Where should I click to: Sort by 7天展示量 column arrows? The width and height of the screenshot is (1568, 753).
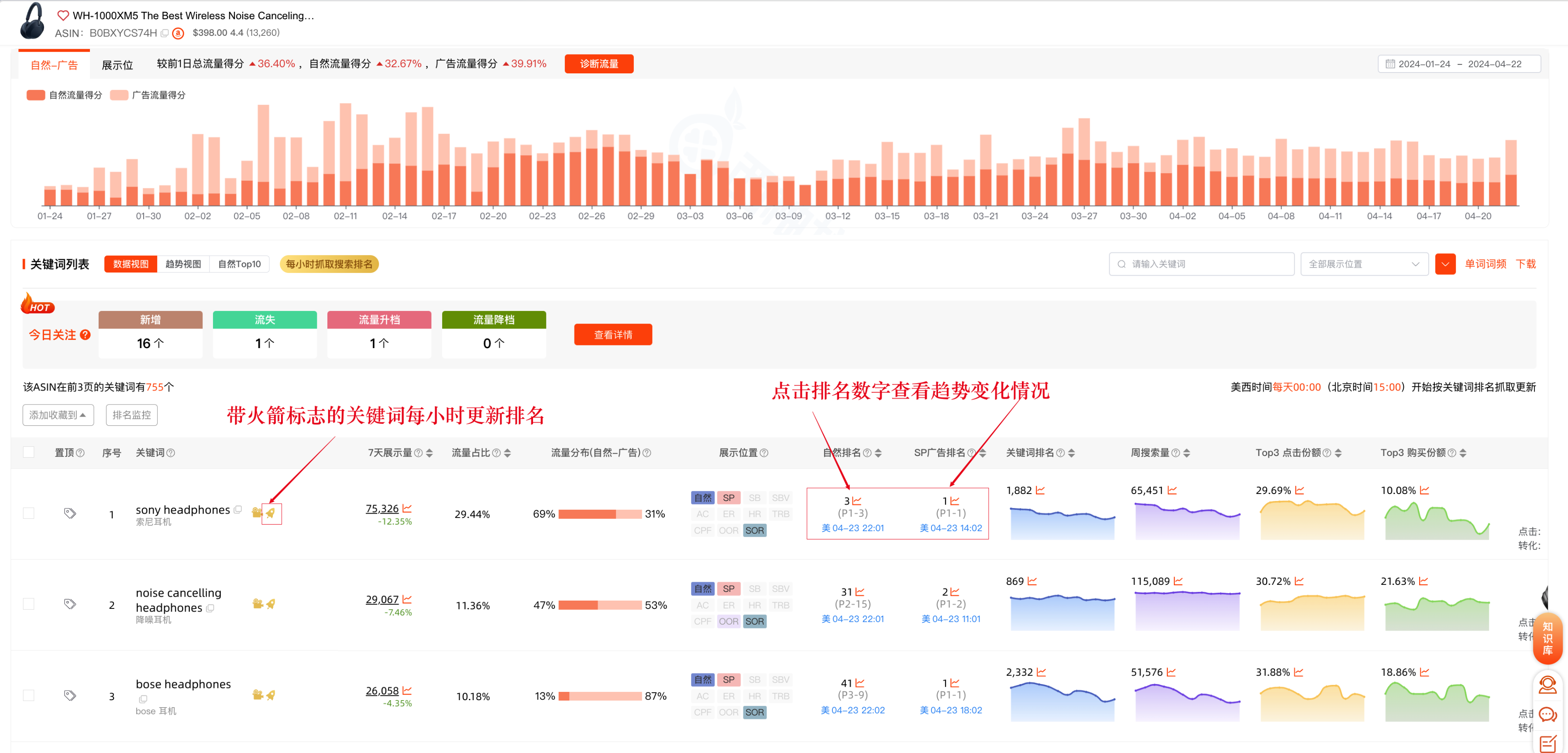click(430, 452)
